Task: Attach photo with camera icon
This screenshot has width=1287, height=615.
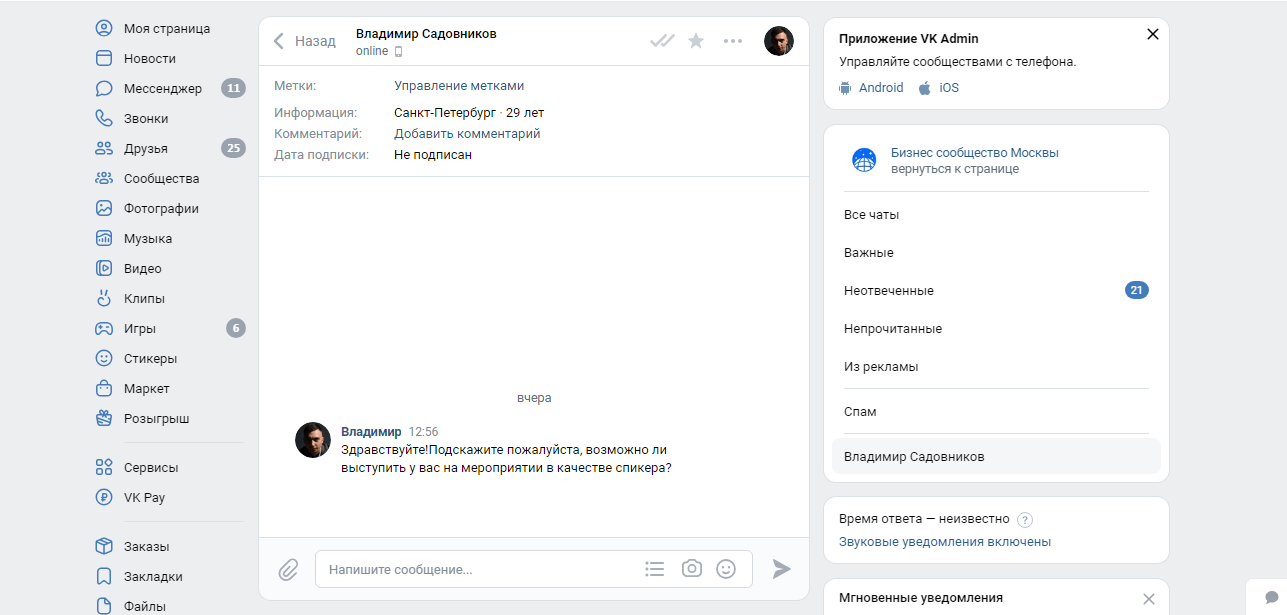Action: 691,568
